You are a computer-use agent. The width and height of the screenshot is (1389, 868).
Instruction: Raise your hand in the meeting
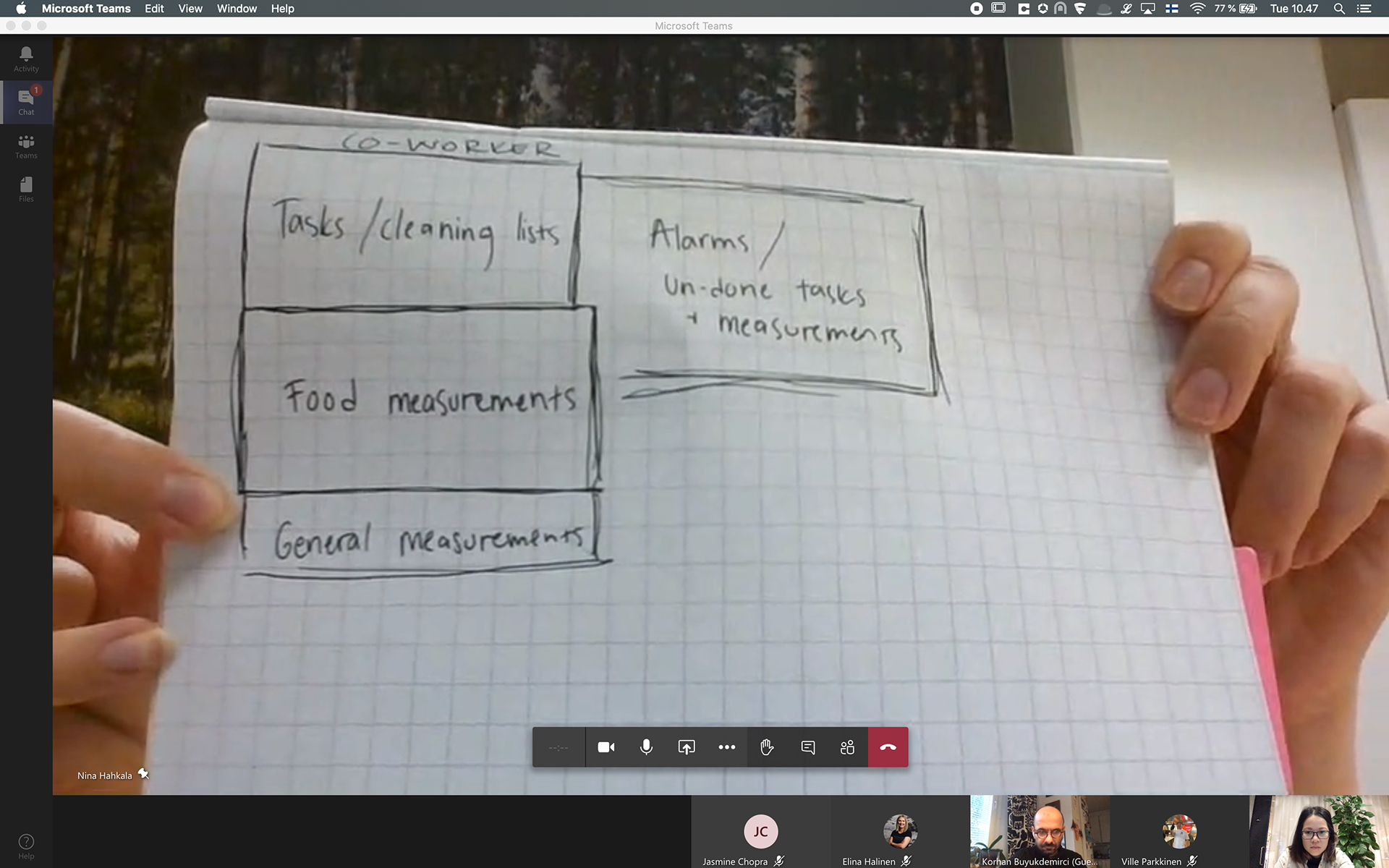click(767, 747)
